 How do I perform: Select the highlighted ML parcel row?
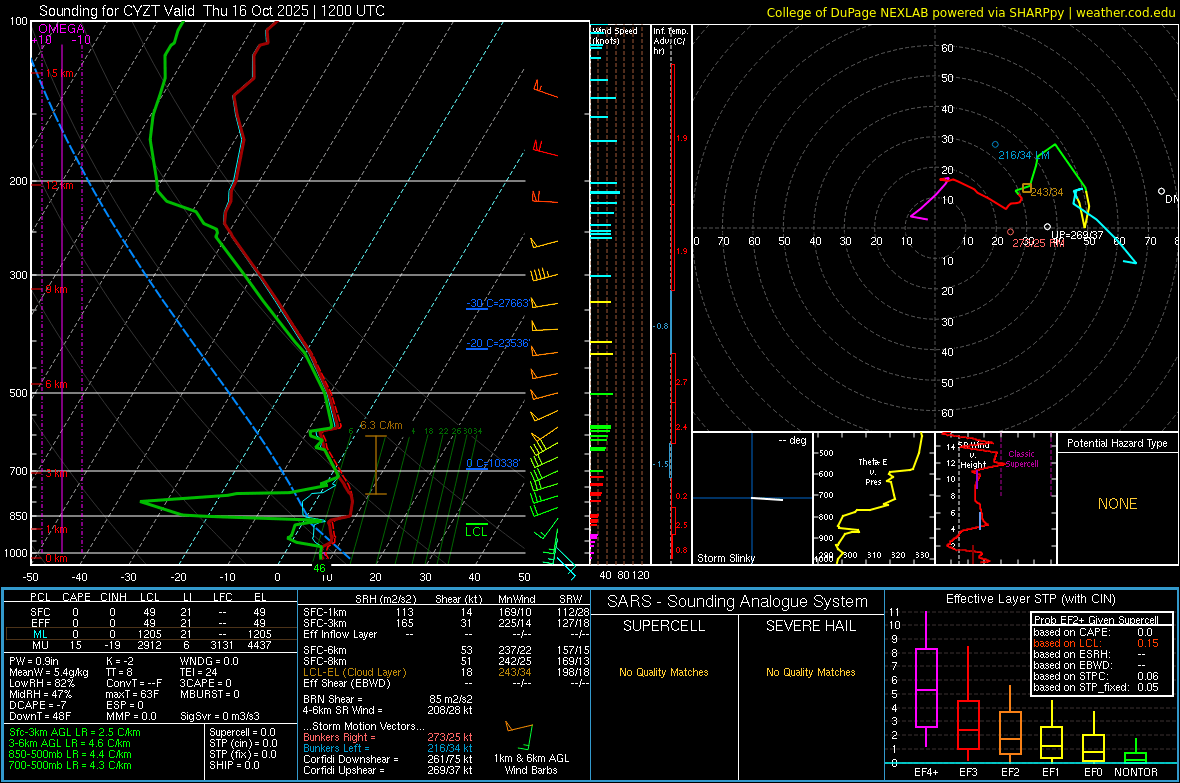pos(149,634)
